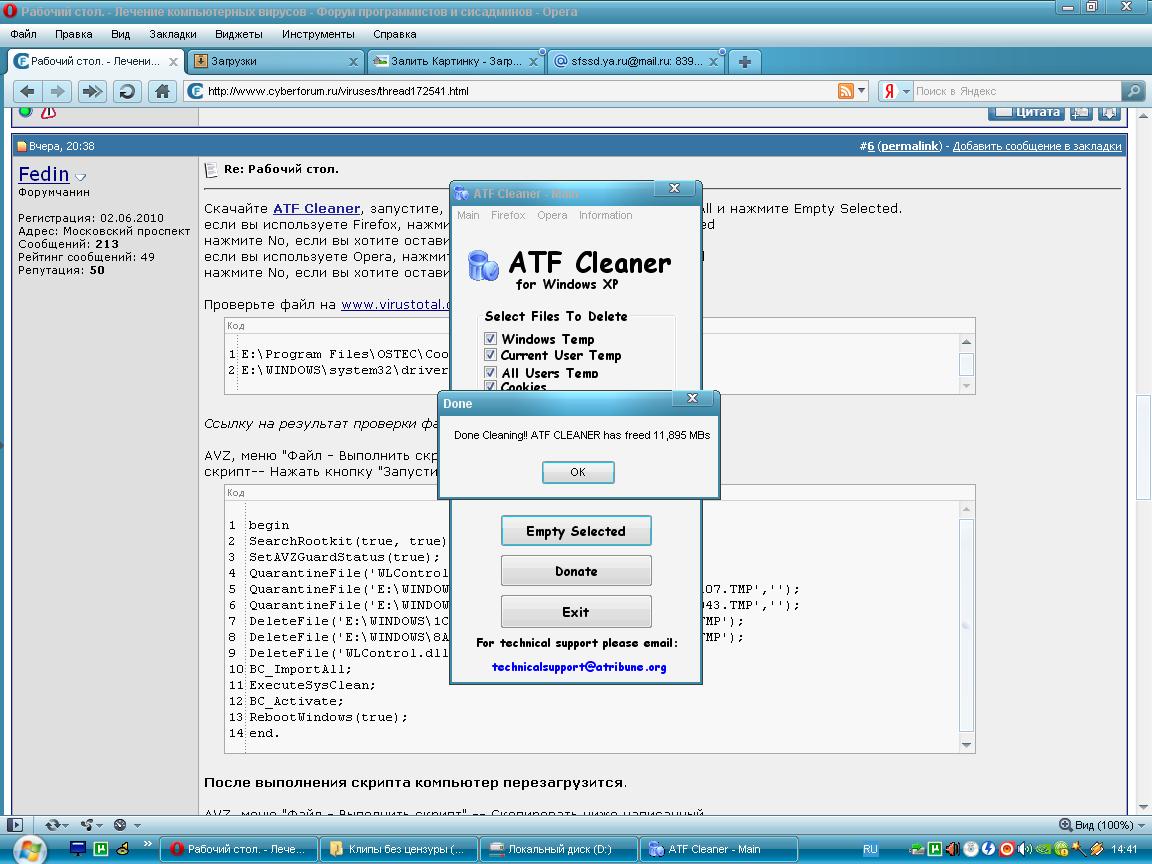Open the Information menu in ATF Cleaner

(605, 215)
